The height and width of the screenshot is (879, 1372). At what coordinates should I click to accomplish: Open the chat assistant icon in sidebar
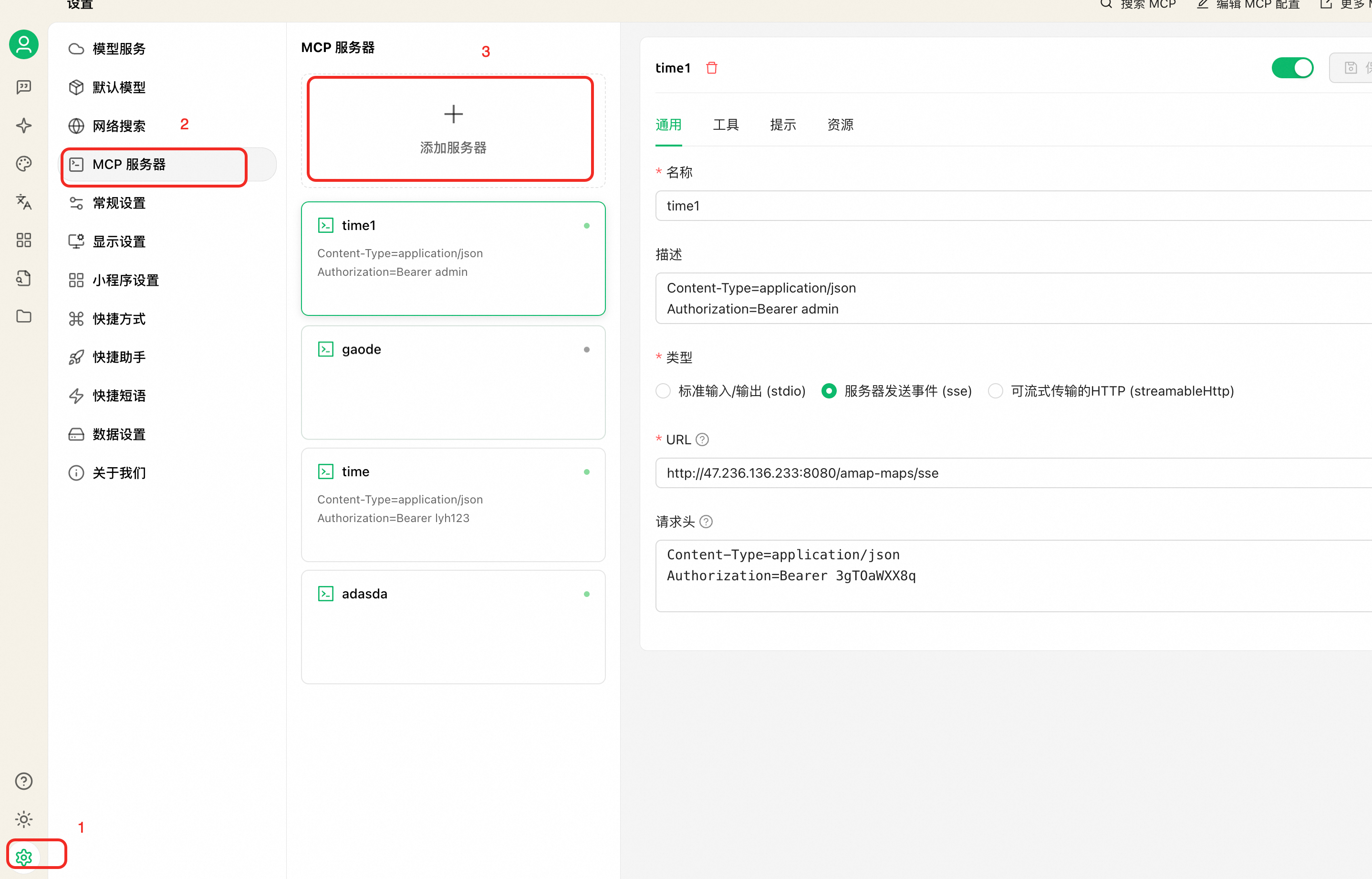pos(23,87)
